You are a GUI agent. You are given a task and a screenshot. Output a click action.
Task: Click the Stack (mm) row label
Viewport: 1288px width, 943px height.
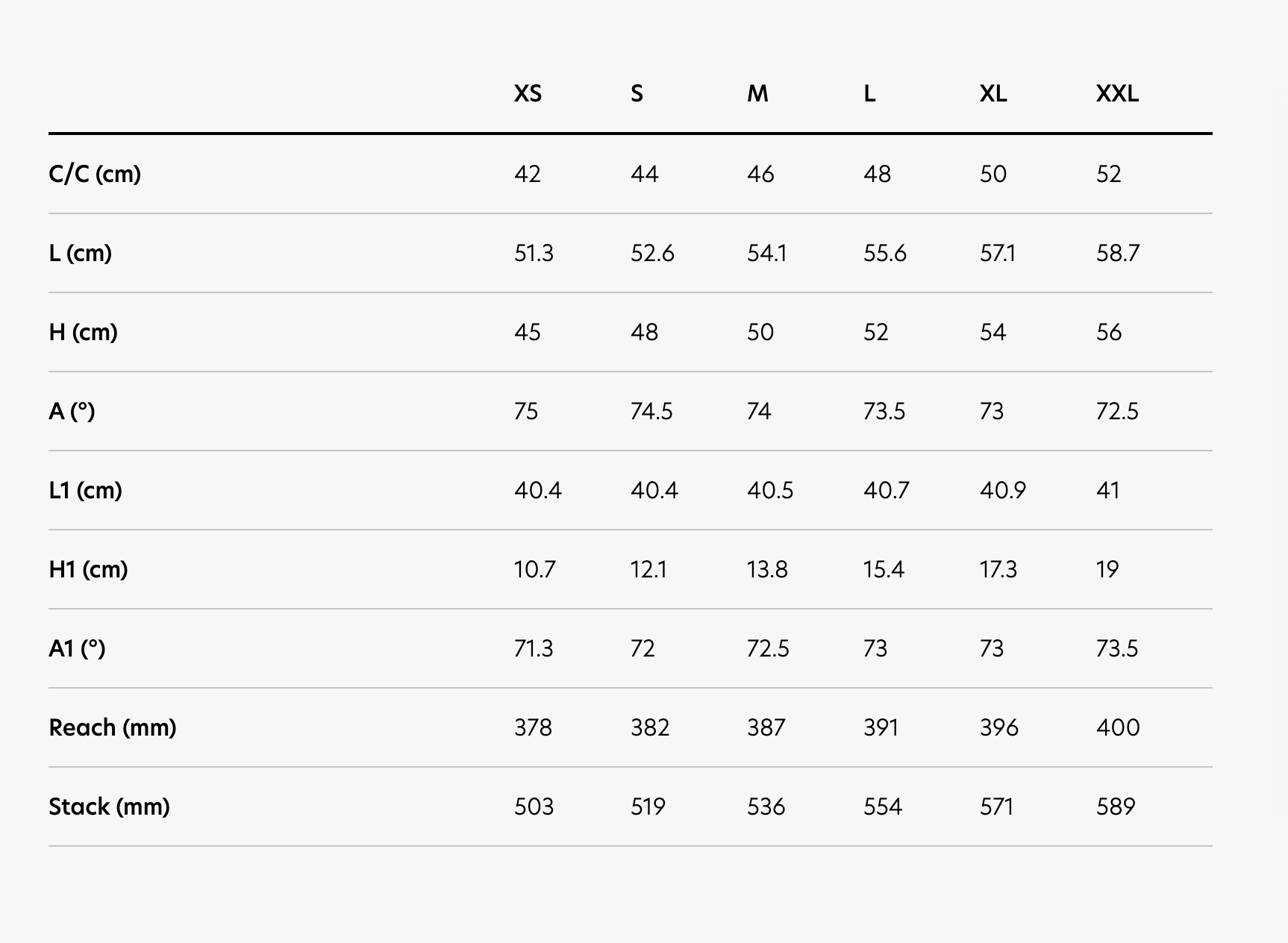click(109, 806)
